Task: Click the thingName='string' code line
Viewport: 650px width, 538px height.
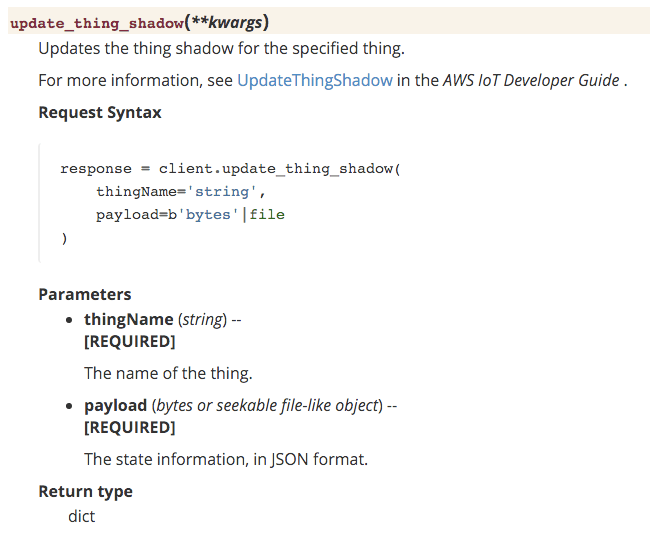Action: click(x=180, y=192)
